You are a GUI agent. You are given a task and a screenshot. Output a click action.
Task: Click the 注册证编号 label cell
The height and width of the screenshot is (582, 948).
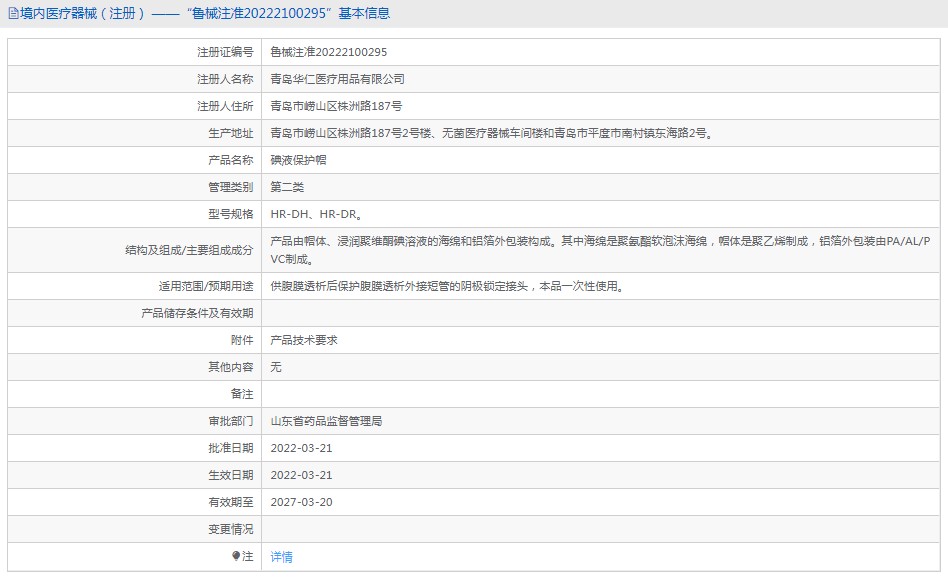click(x=225, y=52)
